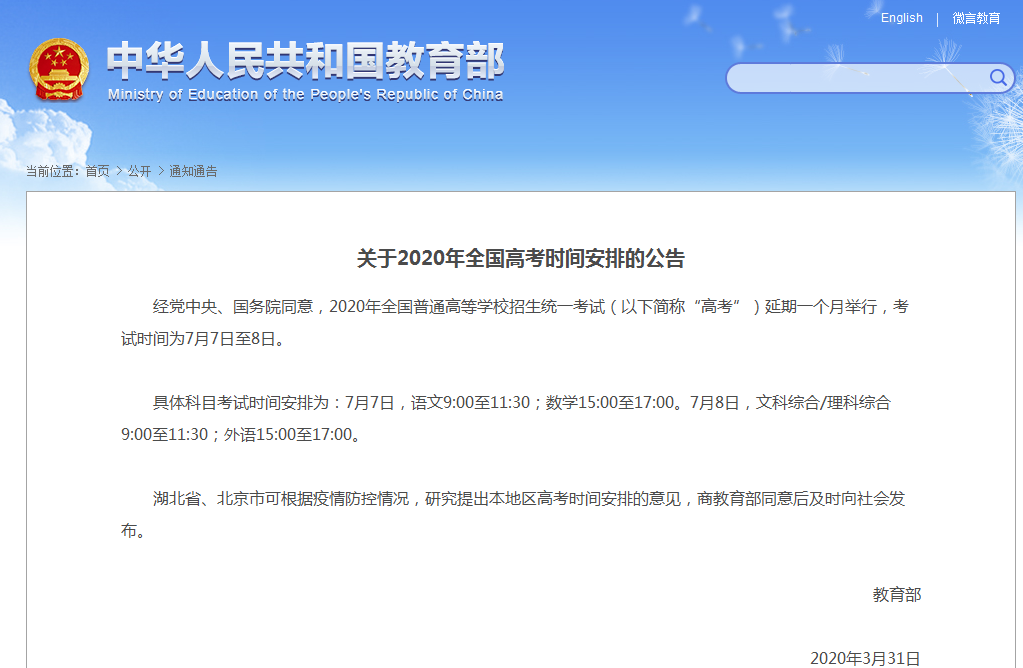
Task: Click the Ministry of Education English subtitle
Action: coord(305,95)
